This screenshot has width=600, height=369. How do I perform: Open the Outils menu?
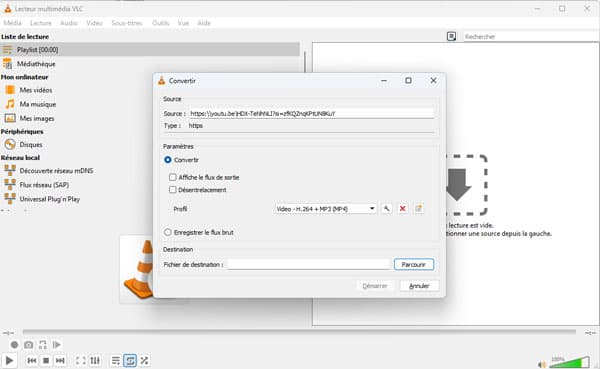click(x=160, y=23)
